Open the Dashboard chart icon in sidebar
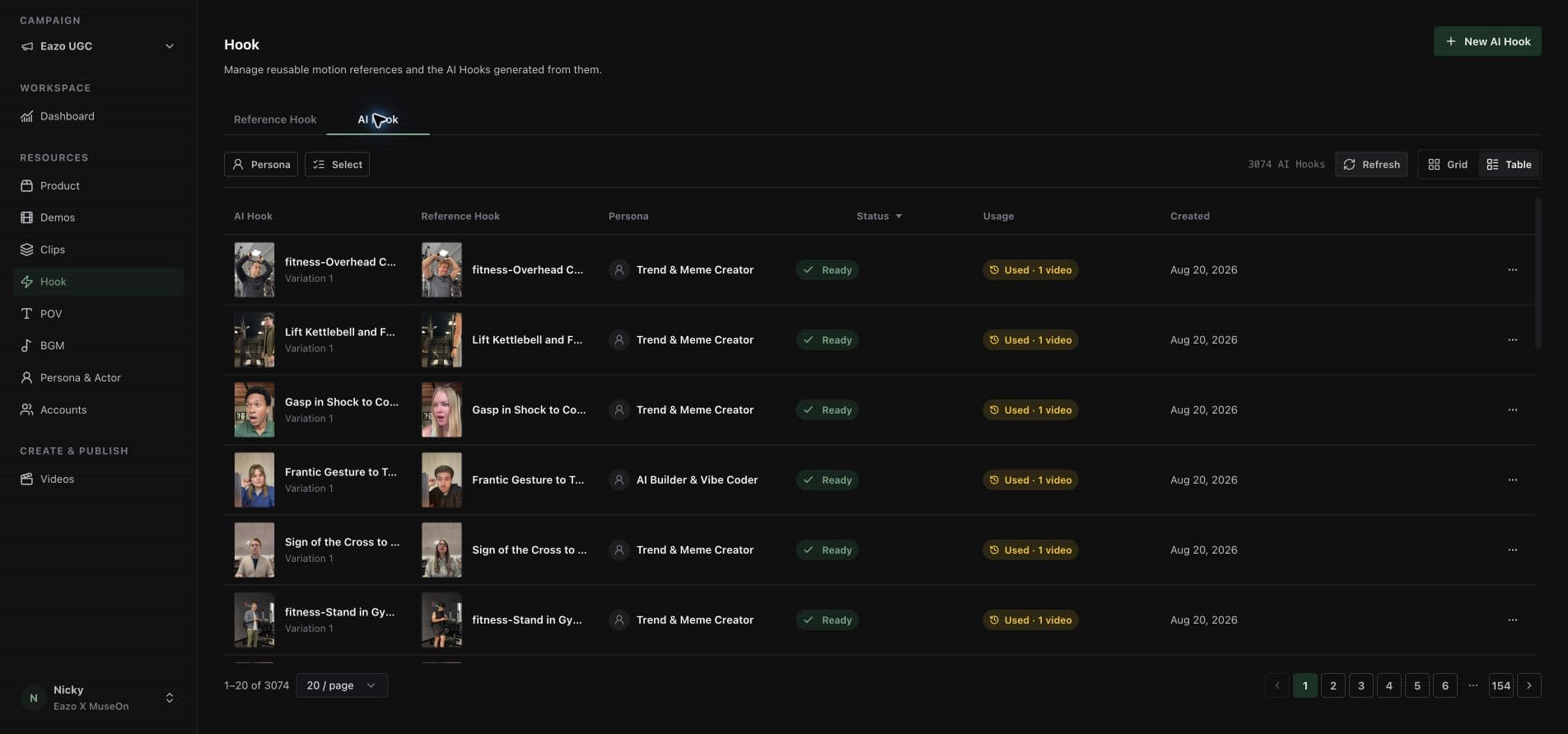 [x=26, y=116]
